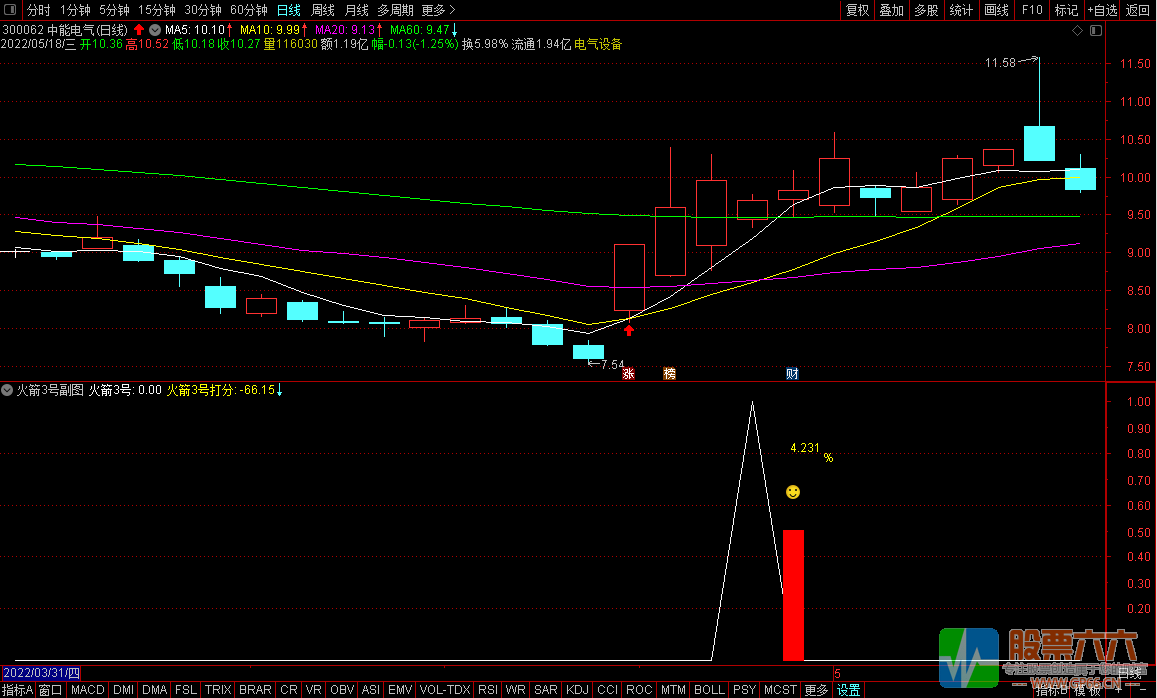Click the yellow smiley face in indicator panel
1157x698 pixels.
tap(792, 492)
